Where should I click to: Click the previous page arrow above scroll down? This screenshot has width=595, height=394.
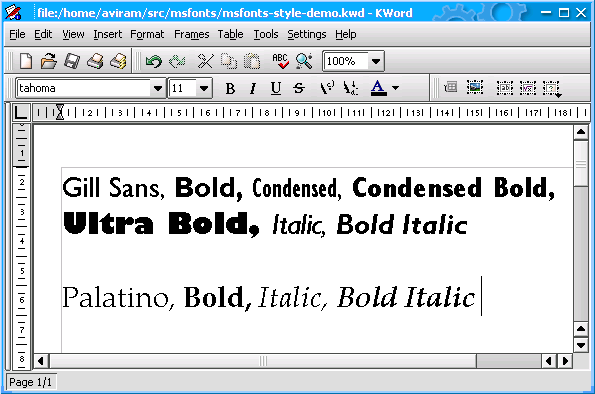[581, 329]
